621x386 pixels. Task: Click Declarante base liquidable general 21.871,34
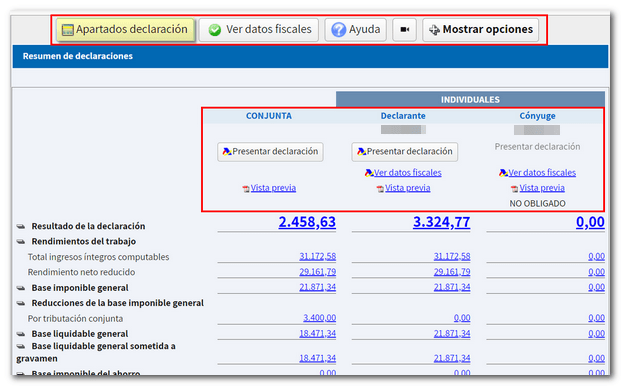tap(452, 334)
